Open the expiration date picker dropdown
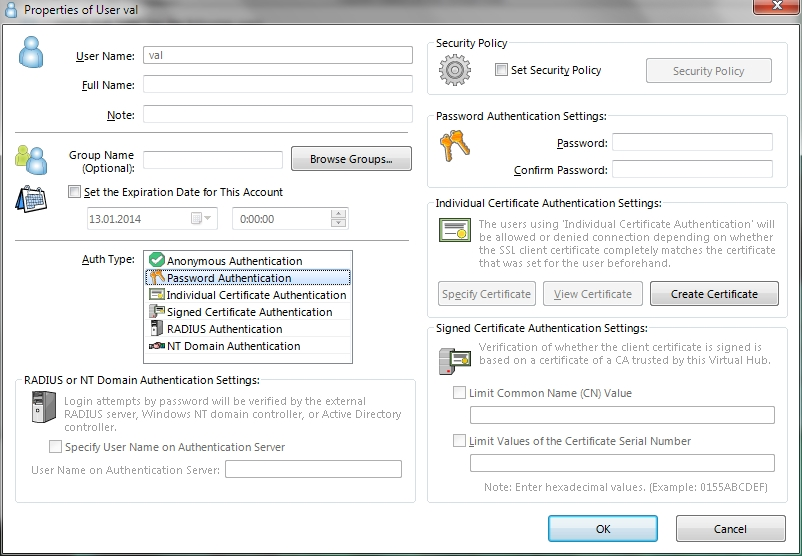 pyautogui.click(x=207, y=218)
